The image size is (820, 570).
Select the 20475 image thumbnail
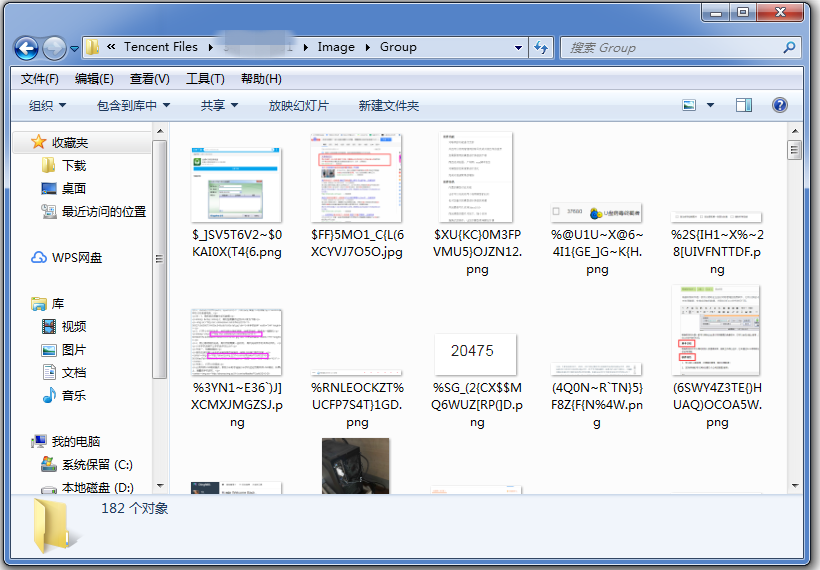[475, 354]
